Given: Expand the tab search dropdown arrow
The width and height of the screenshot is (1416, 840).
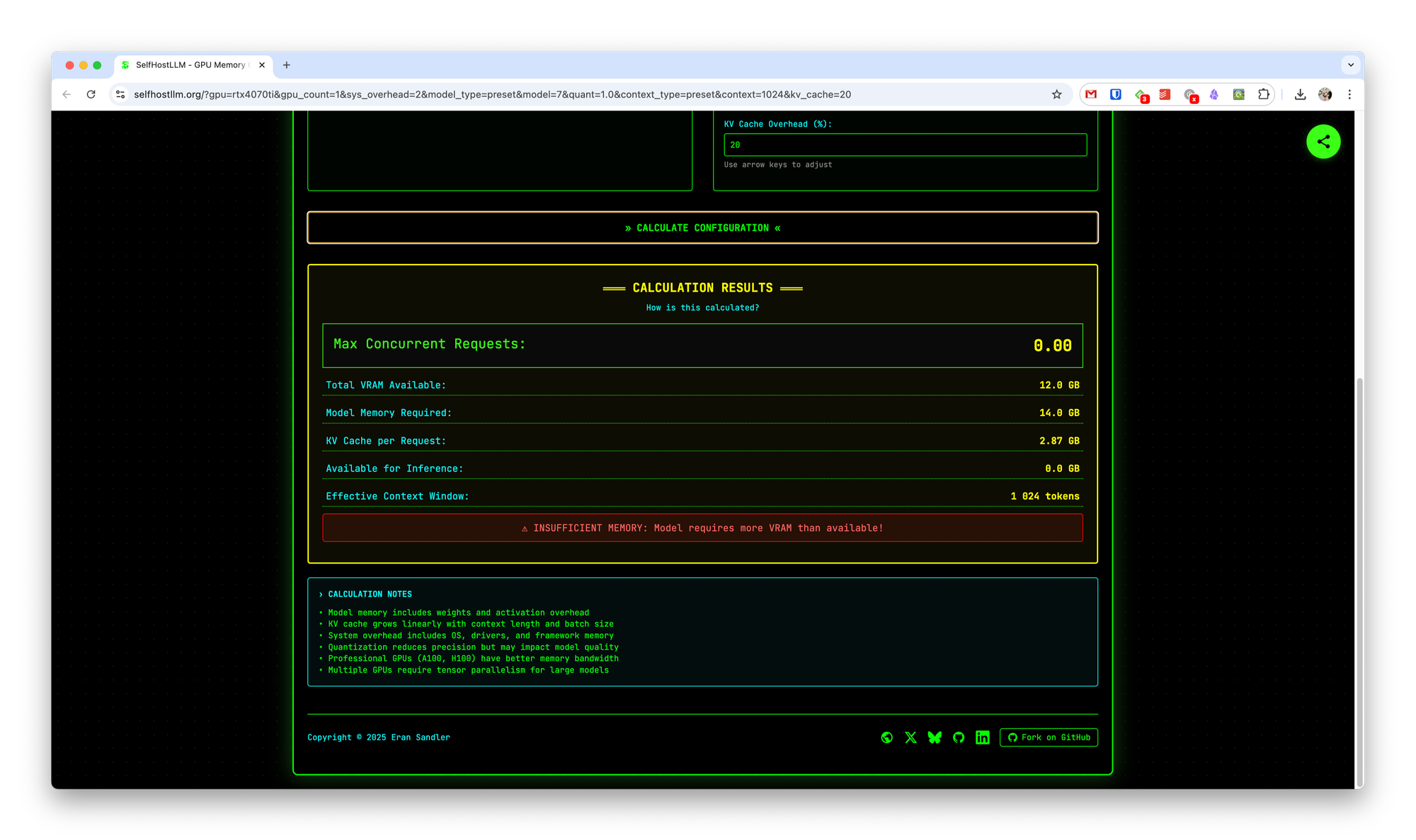Looking at the screenshot, I should [x=1350, y=64].
